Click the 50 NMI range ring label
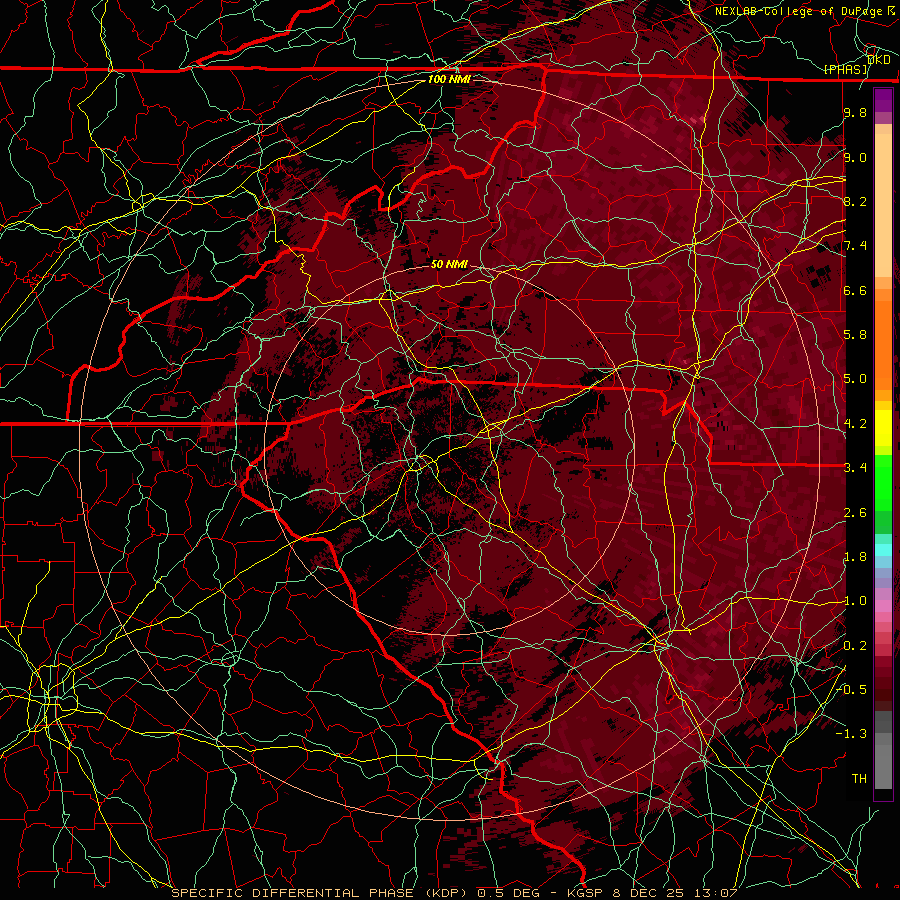900x900 pixels. tap(449, 265)
